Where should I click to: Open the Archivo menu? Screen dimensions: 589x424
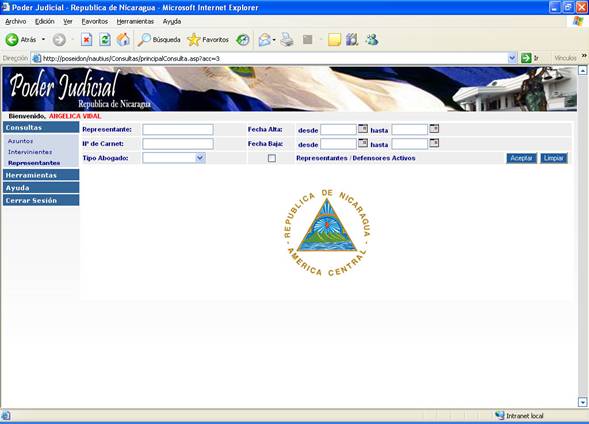click(x=16, y=21)
